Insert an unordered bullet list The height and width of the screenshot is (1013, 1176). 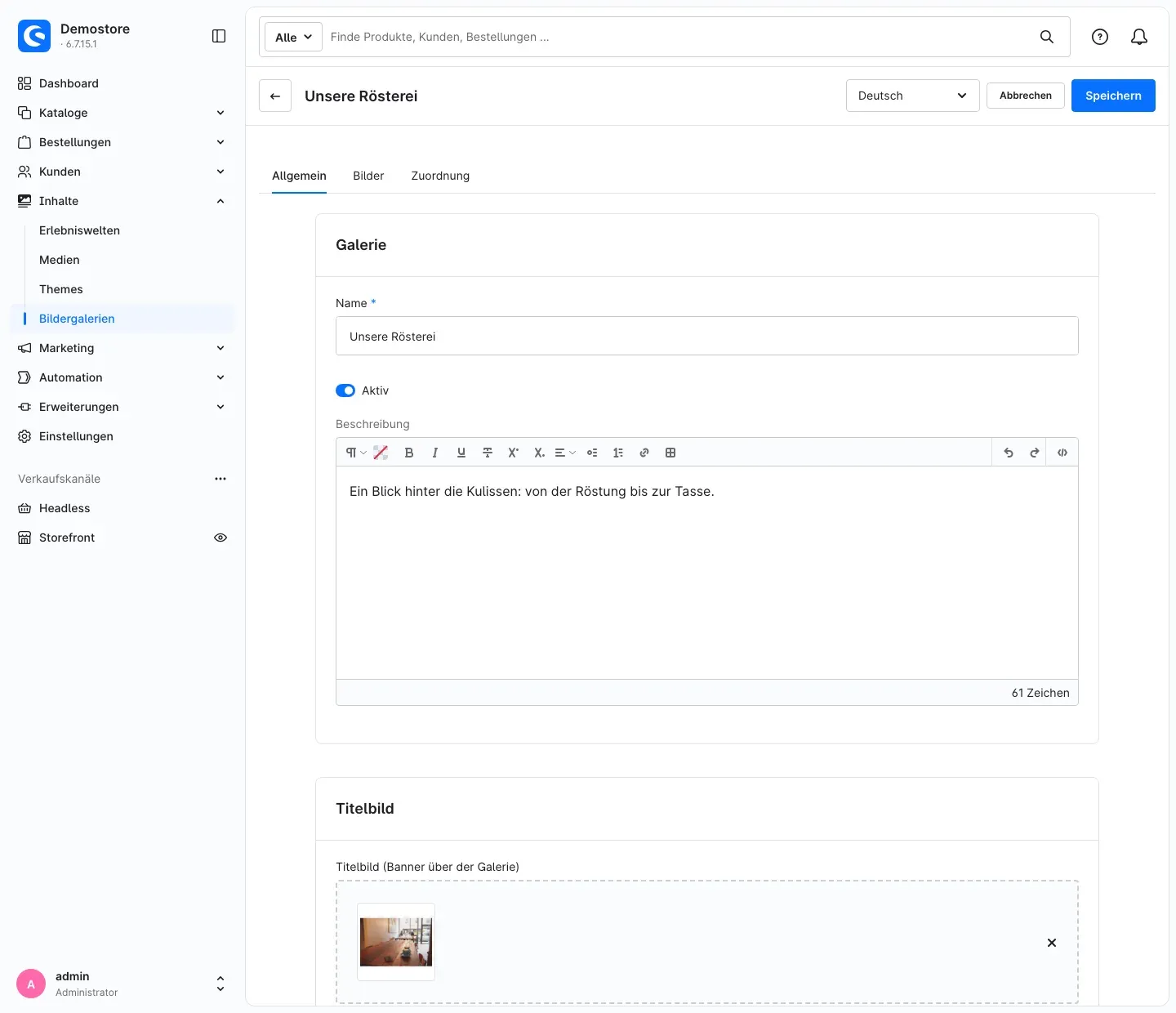[x=592, y=453]
